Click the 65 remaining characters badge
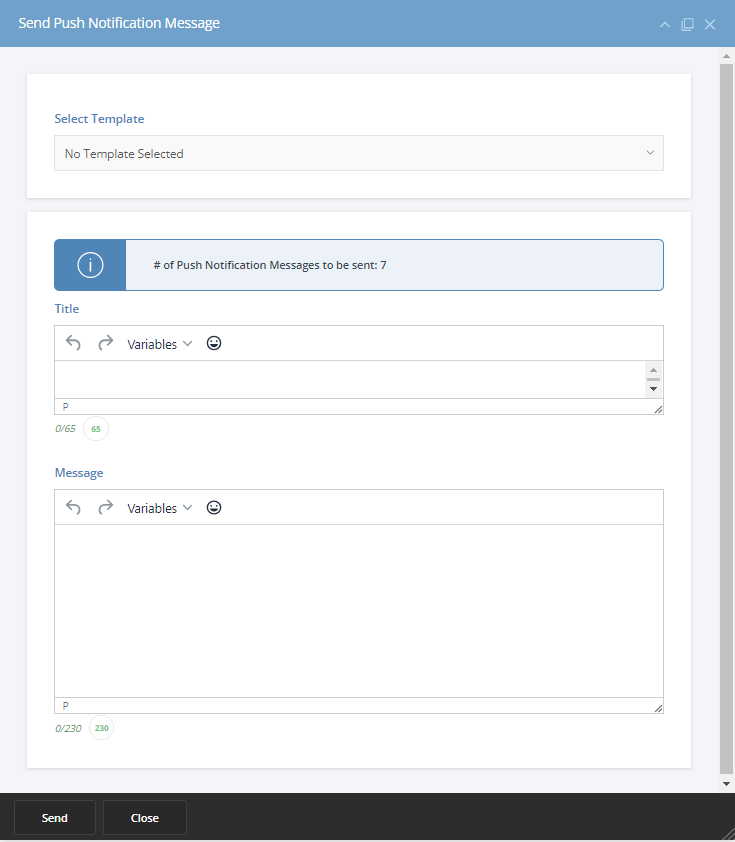Image resolution: width=735 pixels, height=842 pixels. pos(96,429)
